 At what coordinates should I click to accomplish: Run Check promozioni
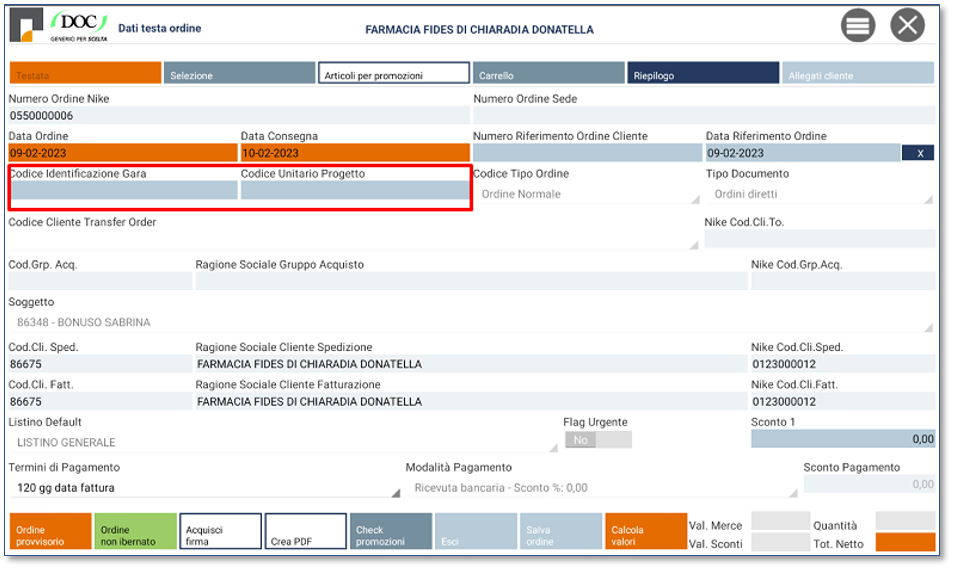pos(391,532)
